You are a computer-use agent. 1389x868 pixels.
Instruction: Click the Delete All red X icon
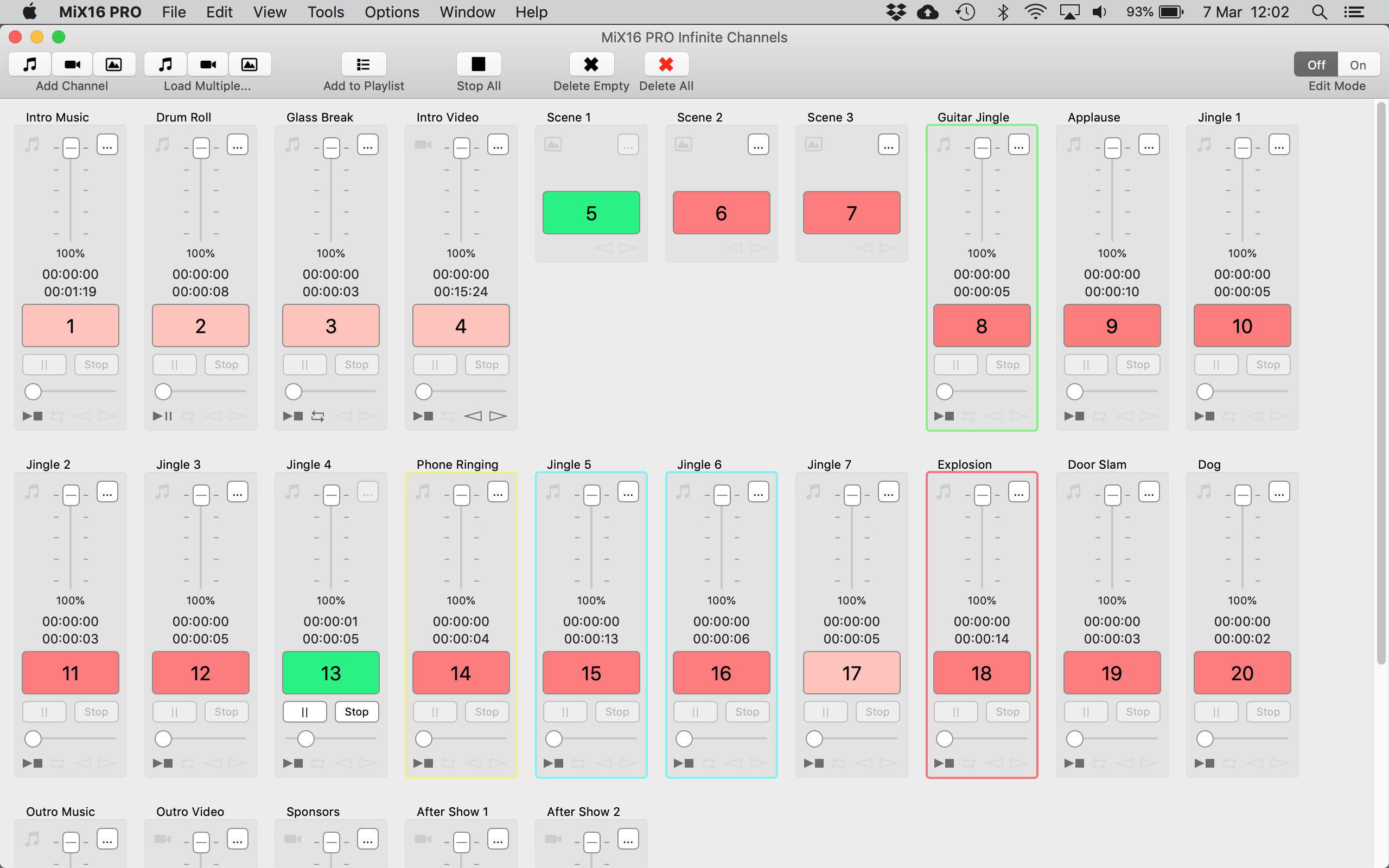click(x=666, y=65)
